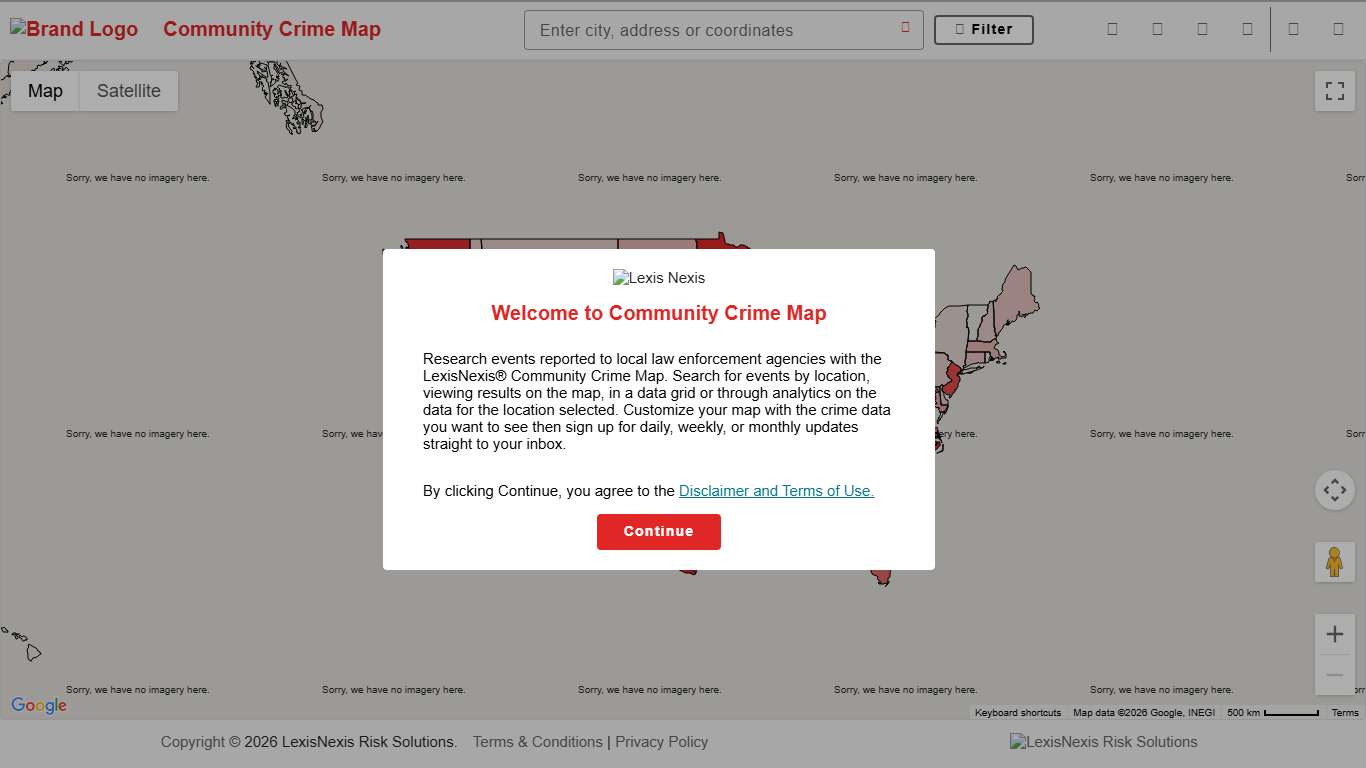Viewport: 1366px width, 768px height.
Task: Read the Terms & Conditions
Action: [x=537, y=742]
